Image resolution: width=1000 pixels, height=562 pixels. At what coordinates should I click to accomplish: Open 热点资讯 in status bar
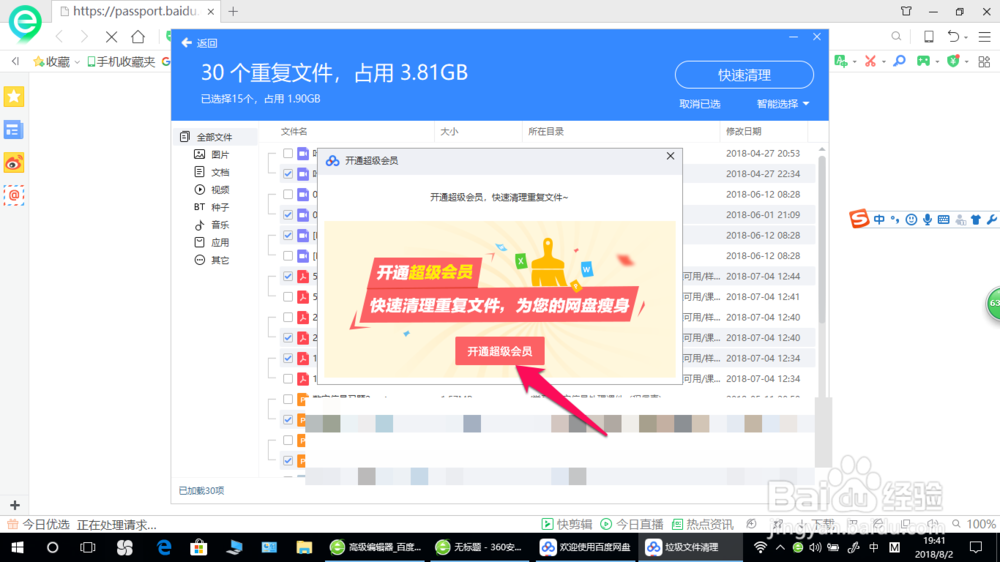[703, 524]
